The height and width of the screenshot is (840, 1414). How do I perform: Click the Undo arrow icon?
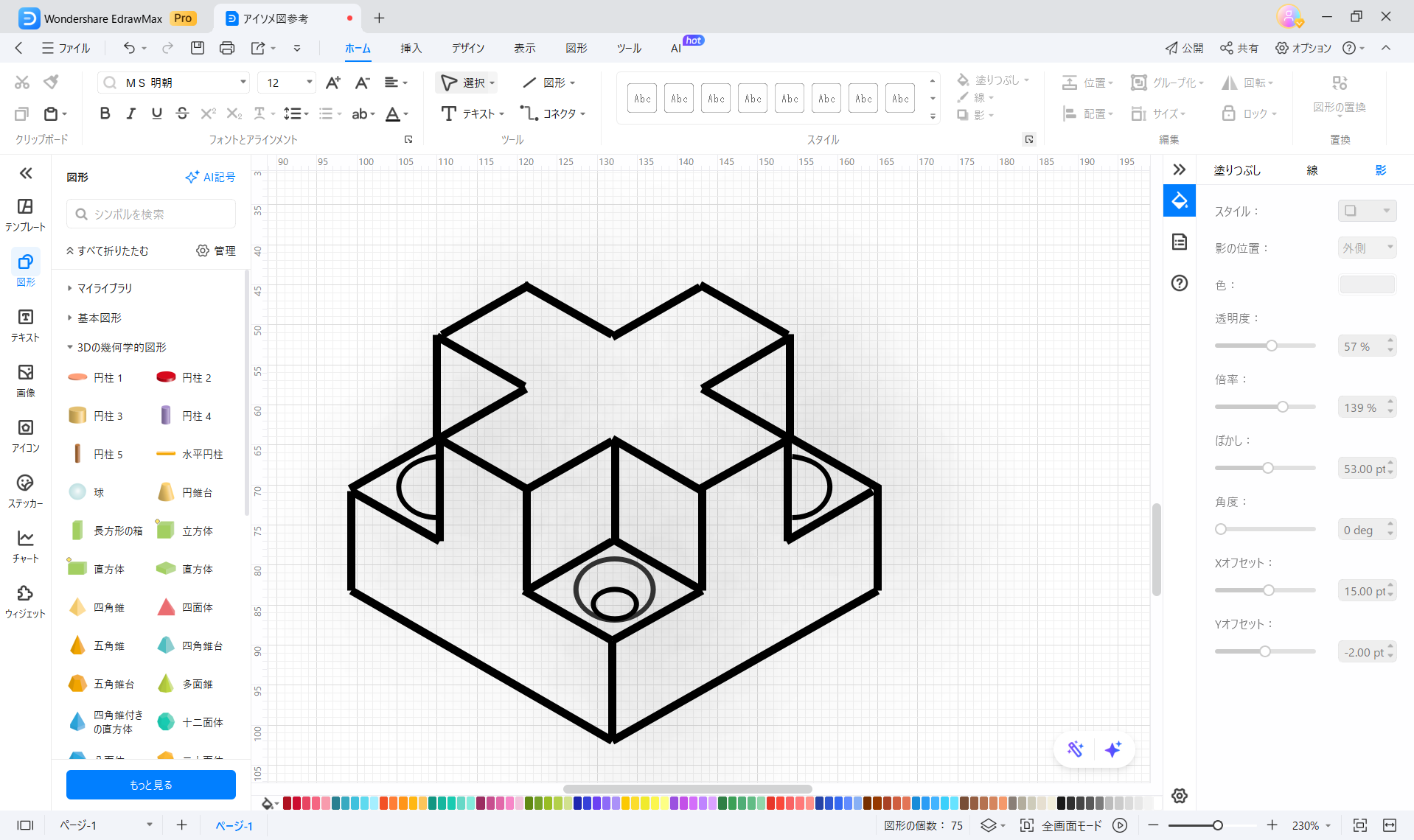click(x=129, y=48)
